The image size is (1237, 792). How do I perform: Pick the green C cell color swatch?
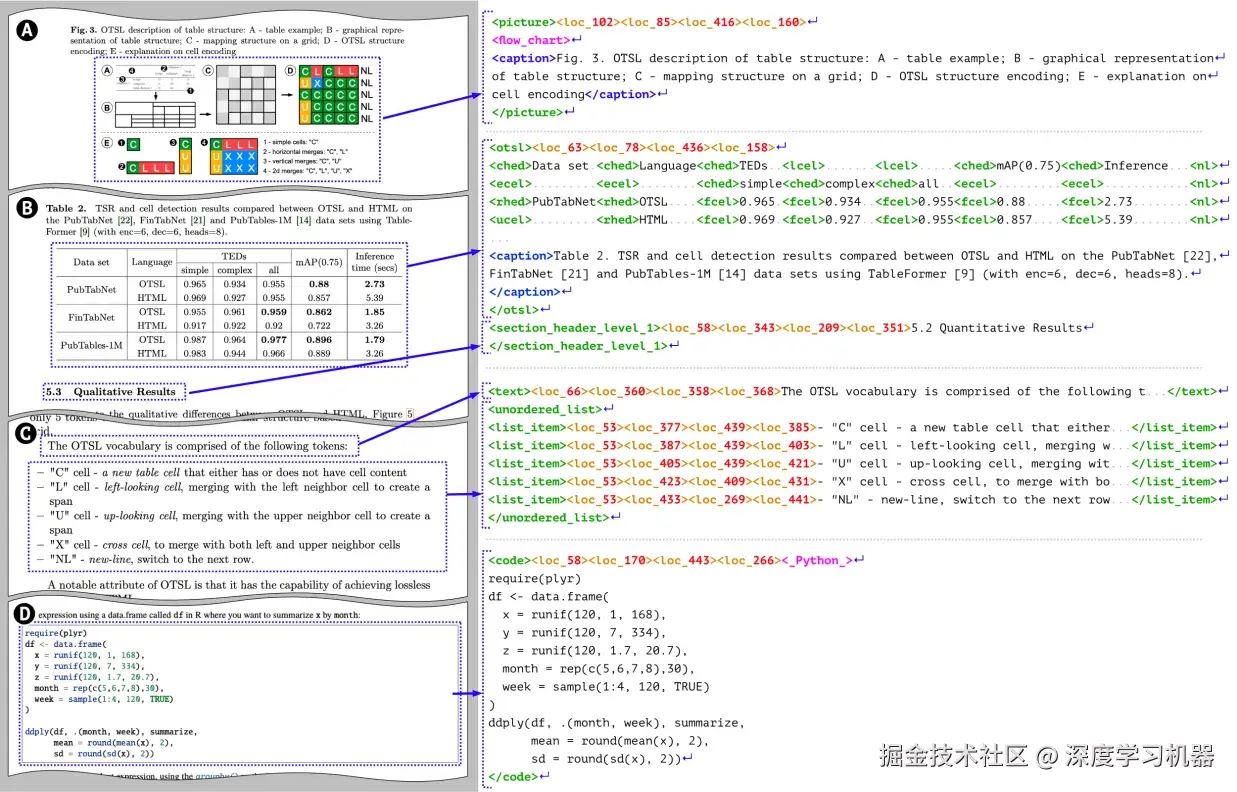[131, 143]
